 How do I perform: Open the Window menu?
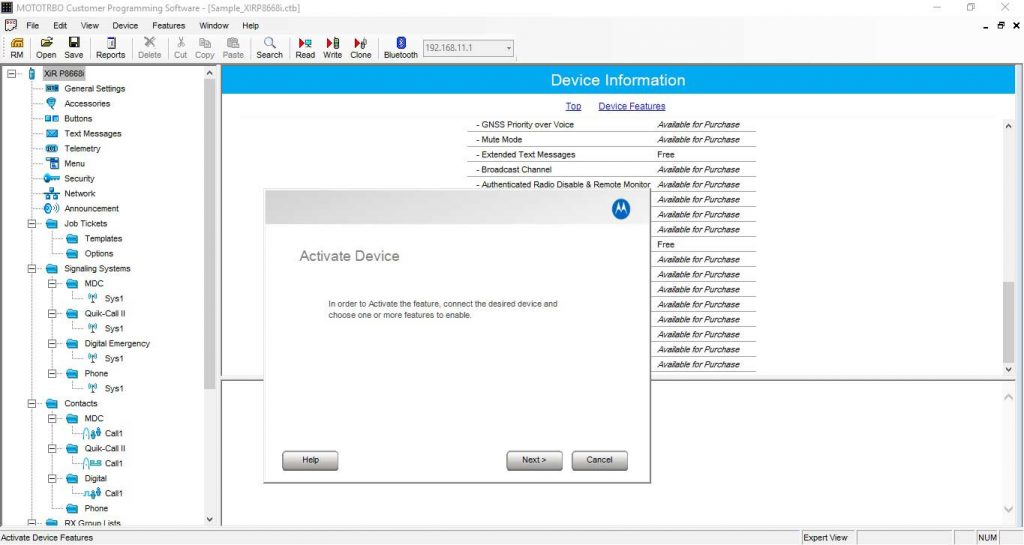214,26
